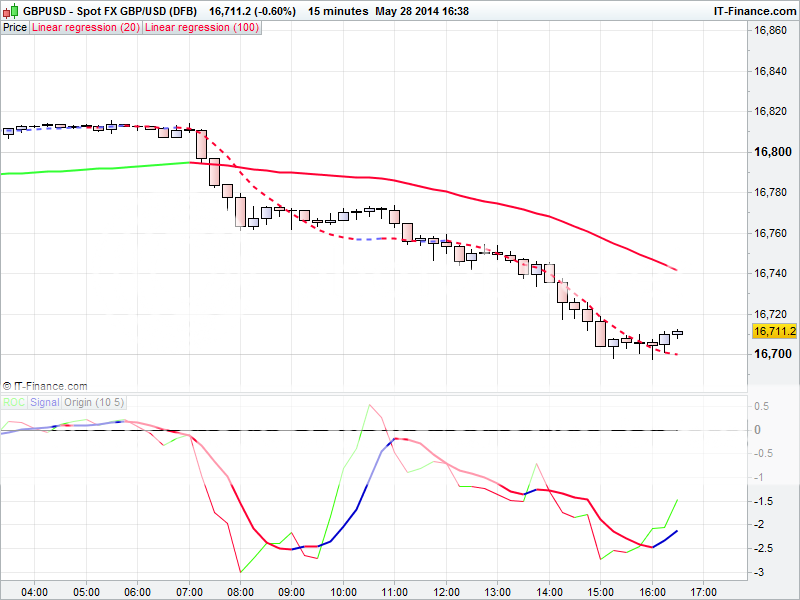Click the 16,740 price axis label
Image resolution: width=800 pixels, height=600 pixels.
[x=770, y=273]
